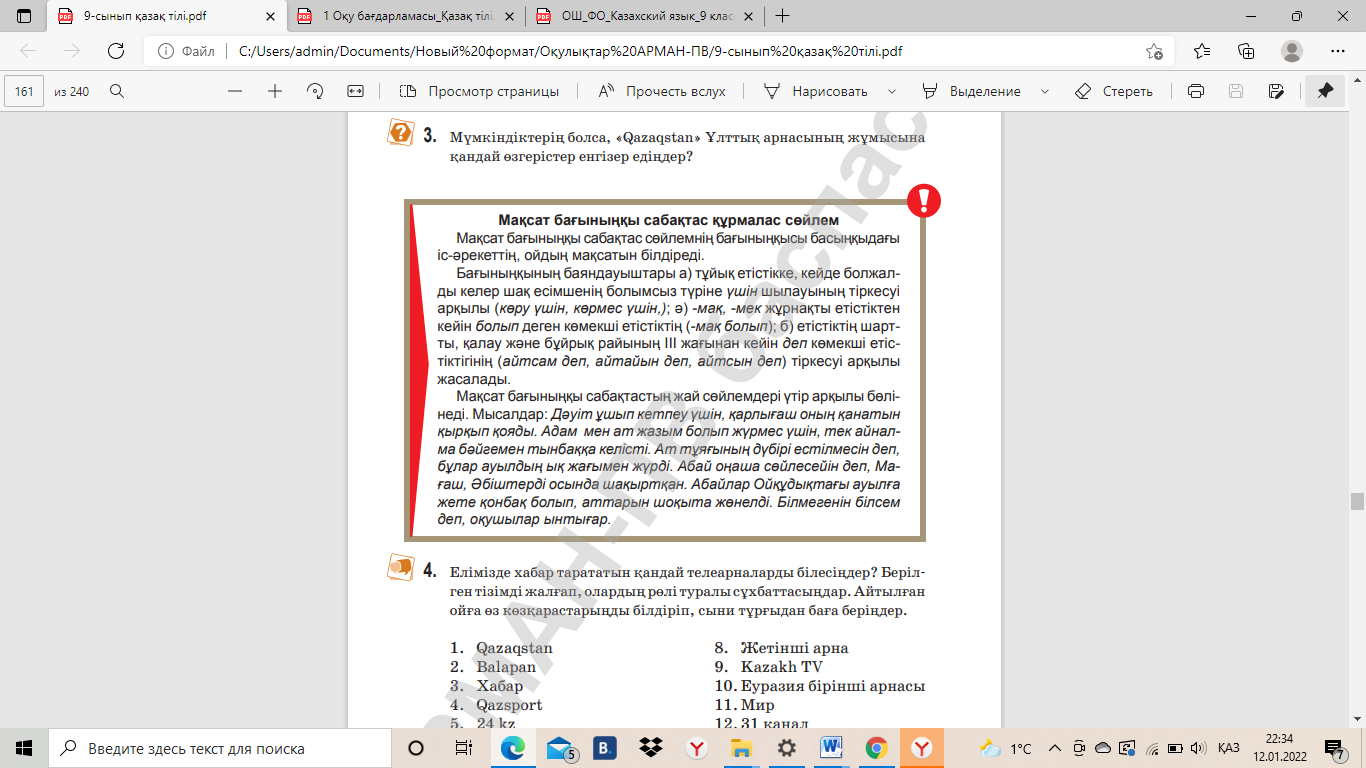Screen dimensions: 1366x768
Task: View site information icon beside Файл
Action: tap(164, 51)
